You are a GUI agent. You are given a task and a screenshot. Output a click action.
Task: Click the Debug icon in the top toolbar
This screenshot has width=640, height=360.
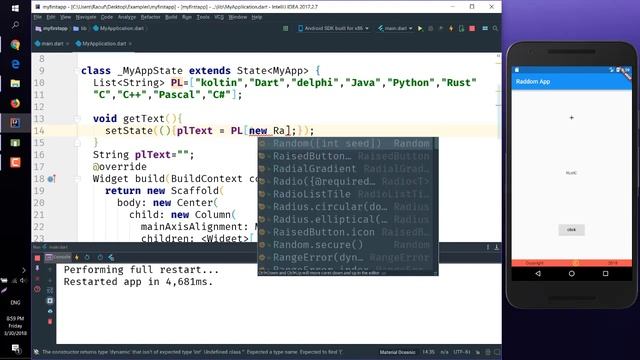pyautogui.click(x=430, y=29)
